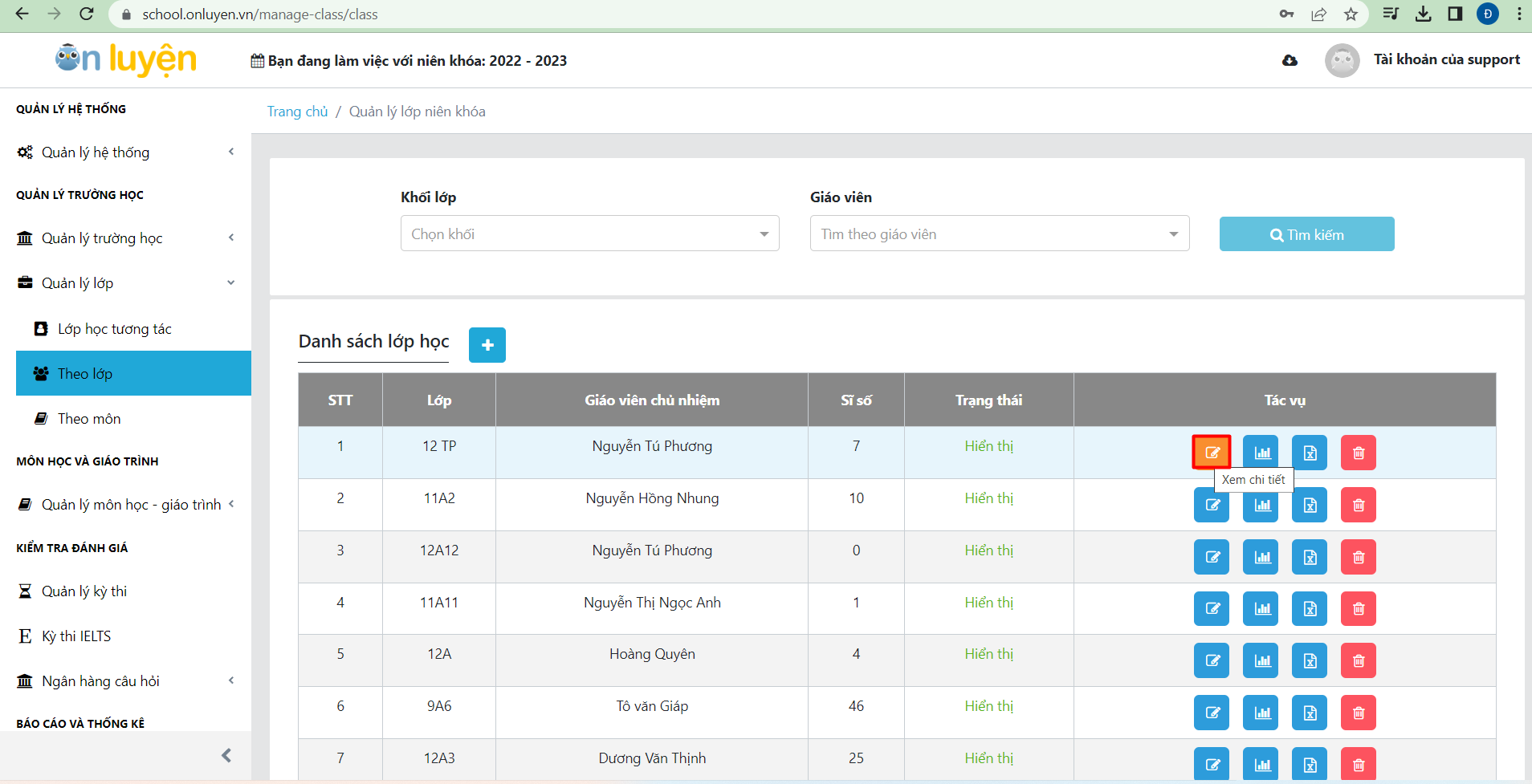Click the plus button to add class
The image size is (1532, 784).
(x=487, y=345)
